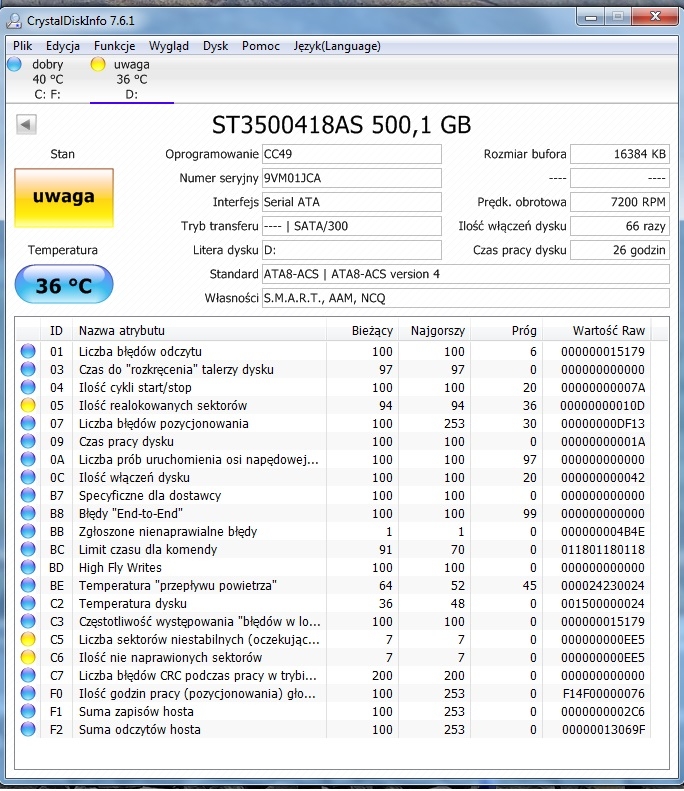Click the yellow status icon for uwaga disk
The width and height of the screenshot is (684, 791).
click(x=98, y=64)
